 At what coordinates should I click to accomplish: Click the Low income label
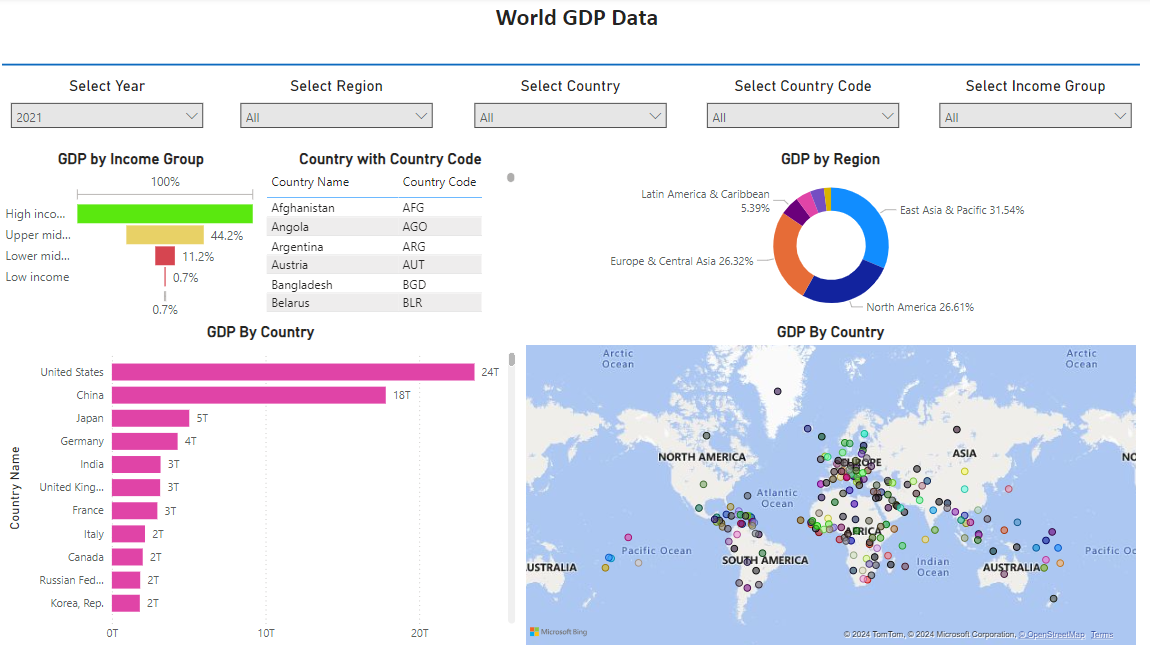(x=37, y=276)
